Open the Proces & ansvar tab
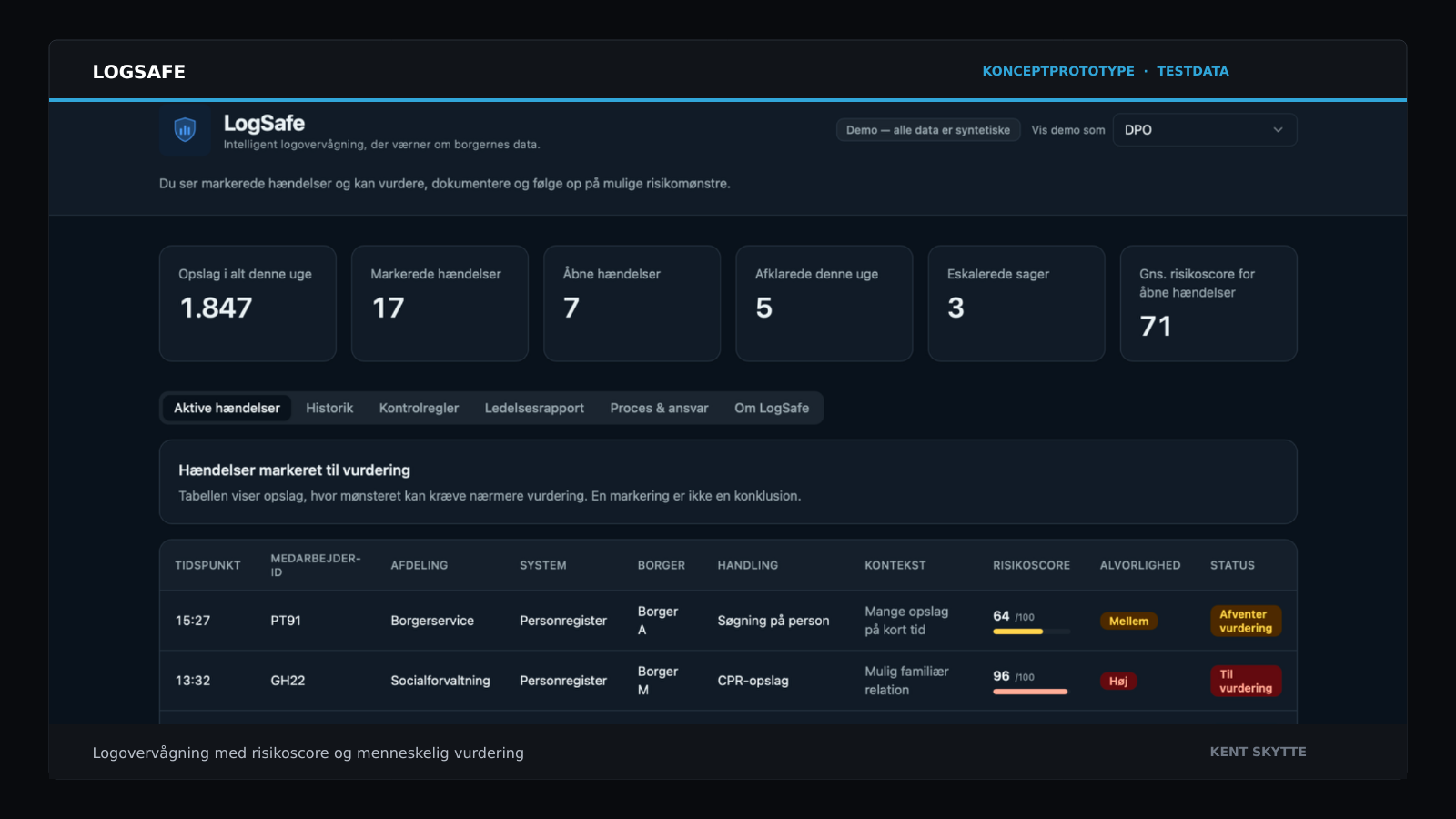The width and height of the screenshot is (1456, 819). 659,409
